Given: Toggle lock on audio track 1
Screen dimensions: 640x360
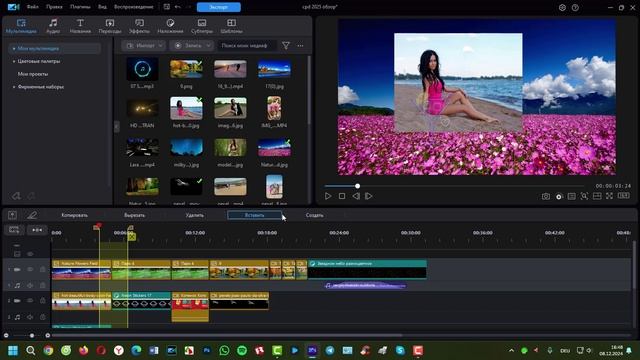Looking at the screenshot, I should (x=42, y=285).
